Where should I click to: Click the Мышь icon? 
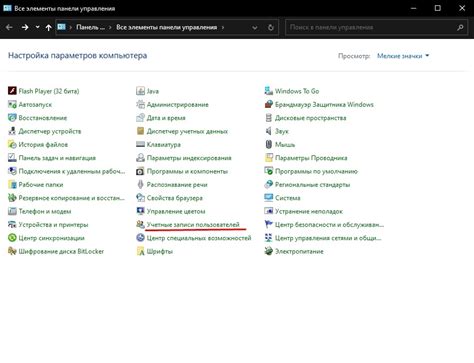click(269, 144)
